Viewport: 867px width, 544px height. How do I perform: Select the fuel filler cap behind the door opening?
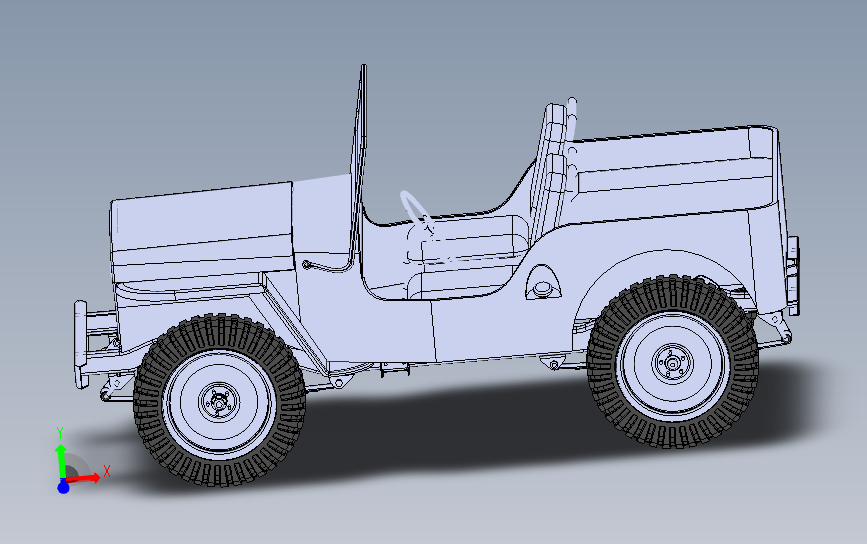tap(542, 285)
